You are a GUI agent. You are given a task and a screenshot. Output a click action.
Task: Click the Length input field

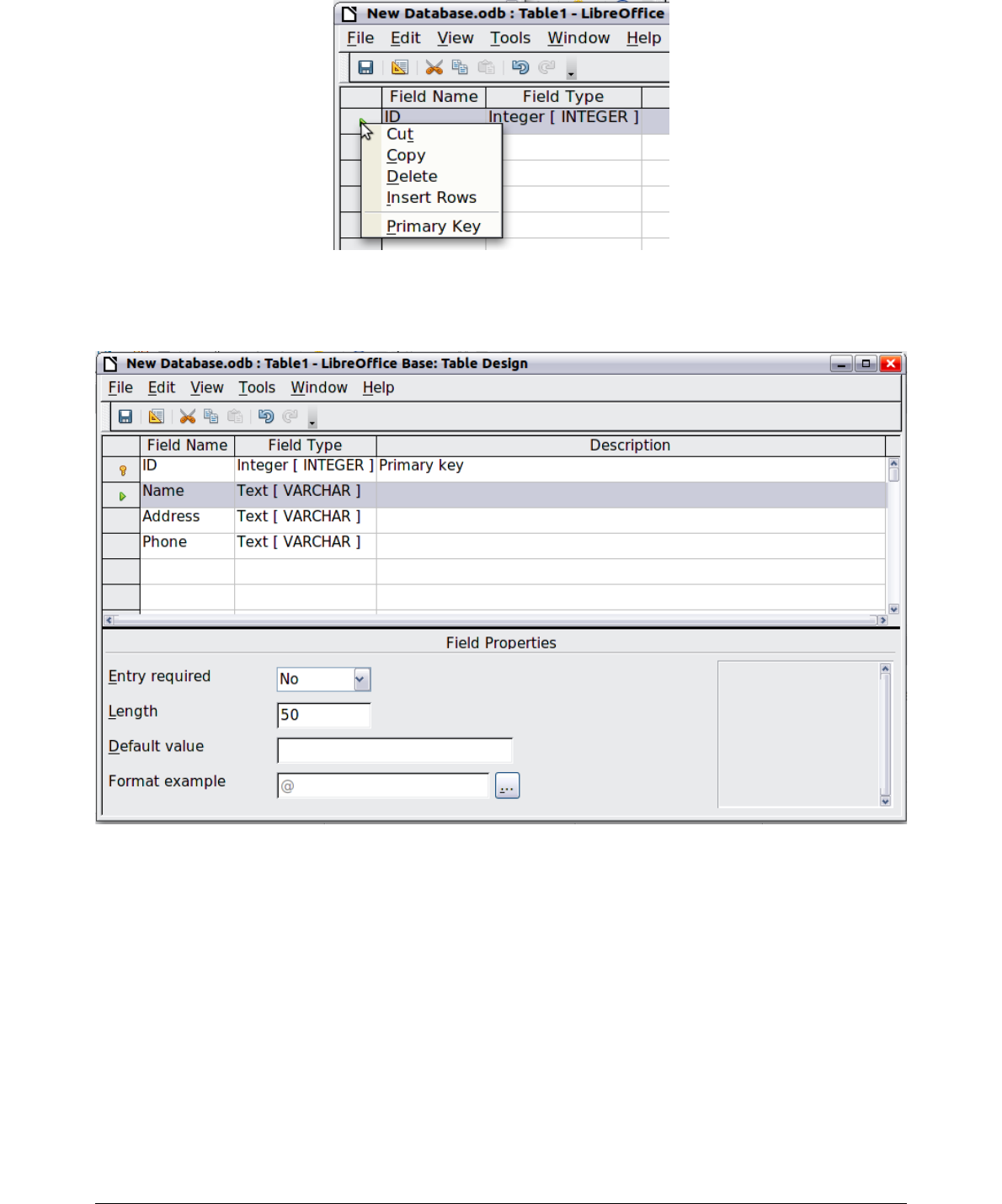[324, 715]
